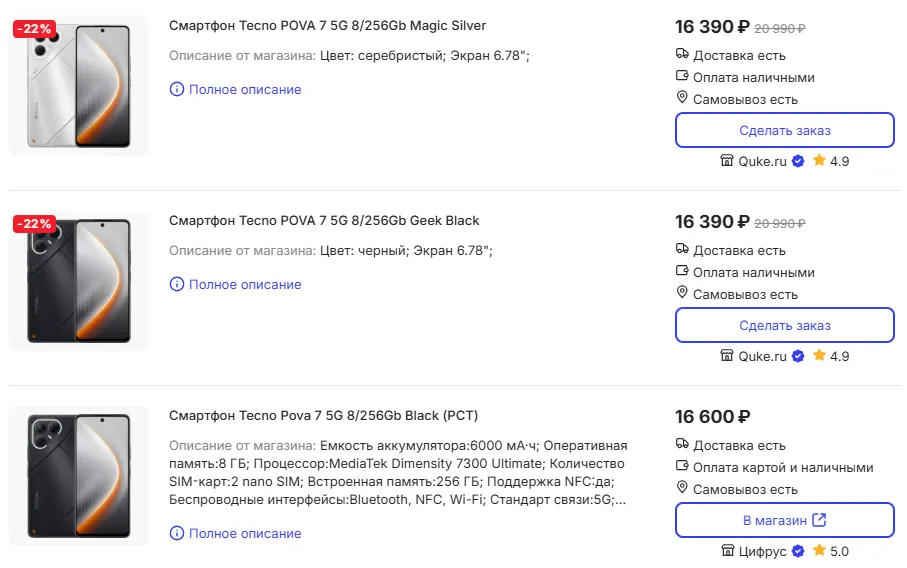The width and height of the screenshot is (907, 568).
Task: Click external link icon in В магазин button
Action: [x=819, y=520]
